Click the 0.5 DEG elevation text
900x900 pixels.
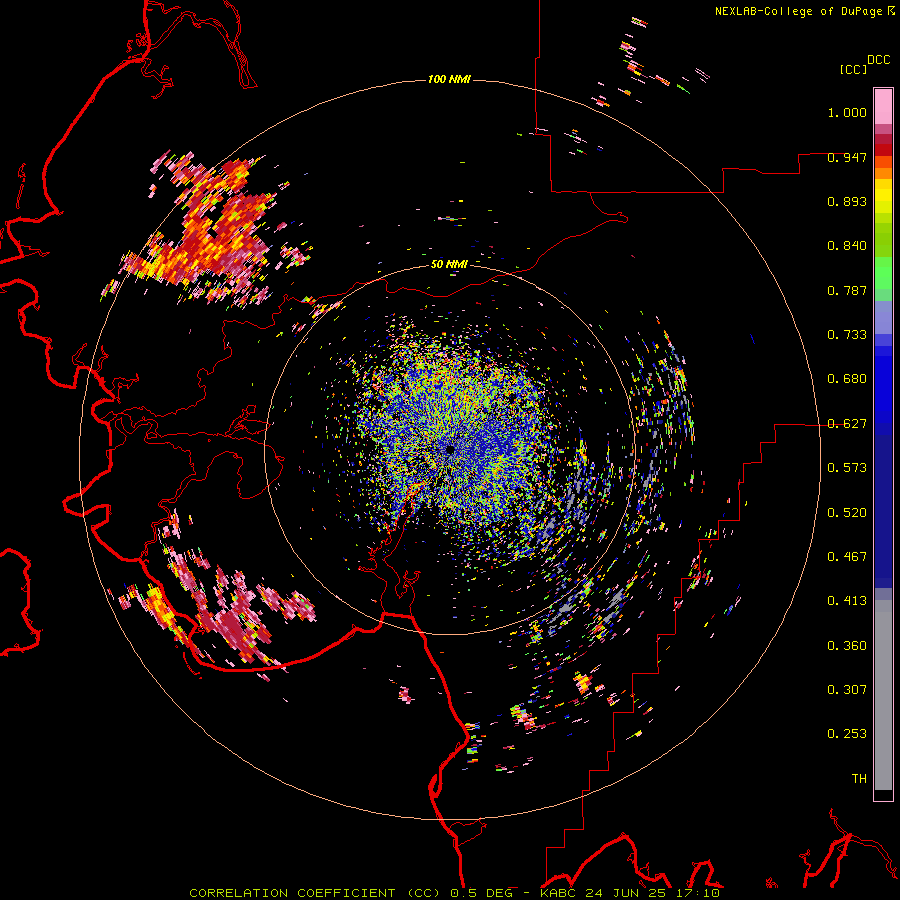pos(481,893)
